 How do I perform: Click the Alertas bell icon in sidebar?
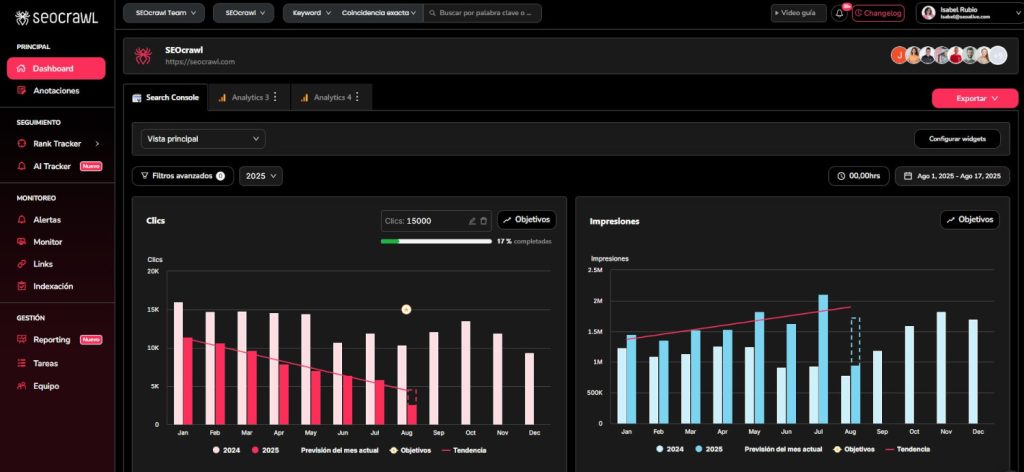pos(22,220)
